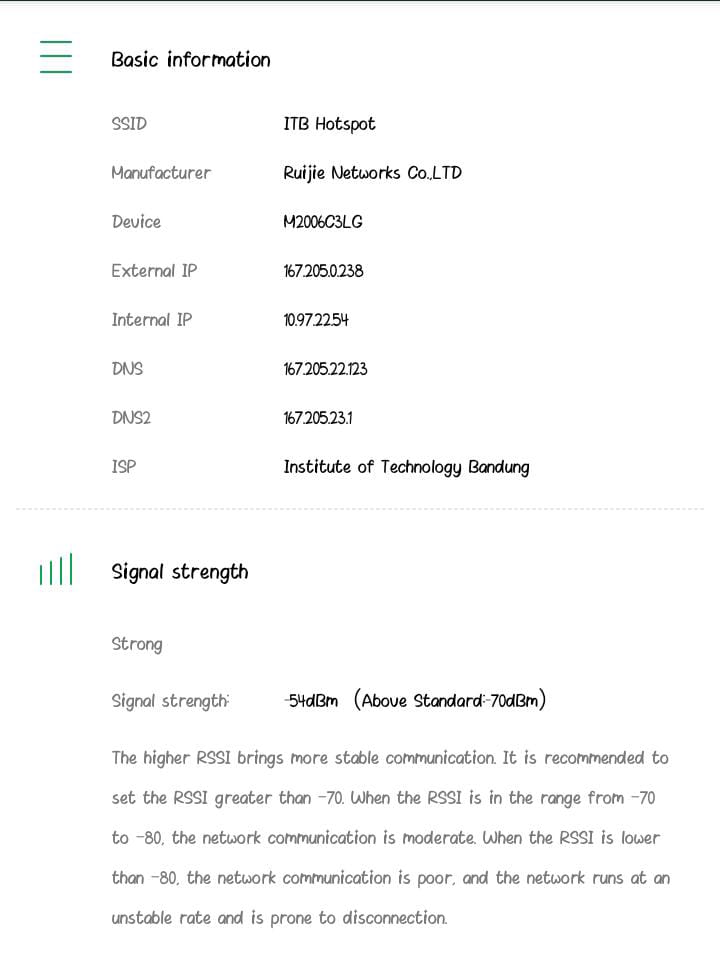Select the Signal strength section heading
720x966 pixels.
coord(180,572)
